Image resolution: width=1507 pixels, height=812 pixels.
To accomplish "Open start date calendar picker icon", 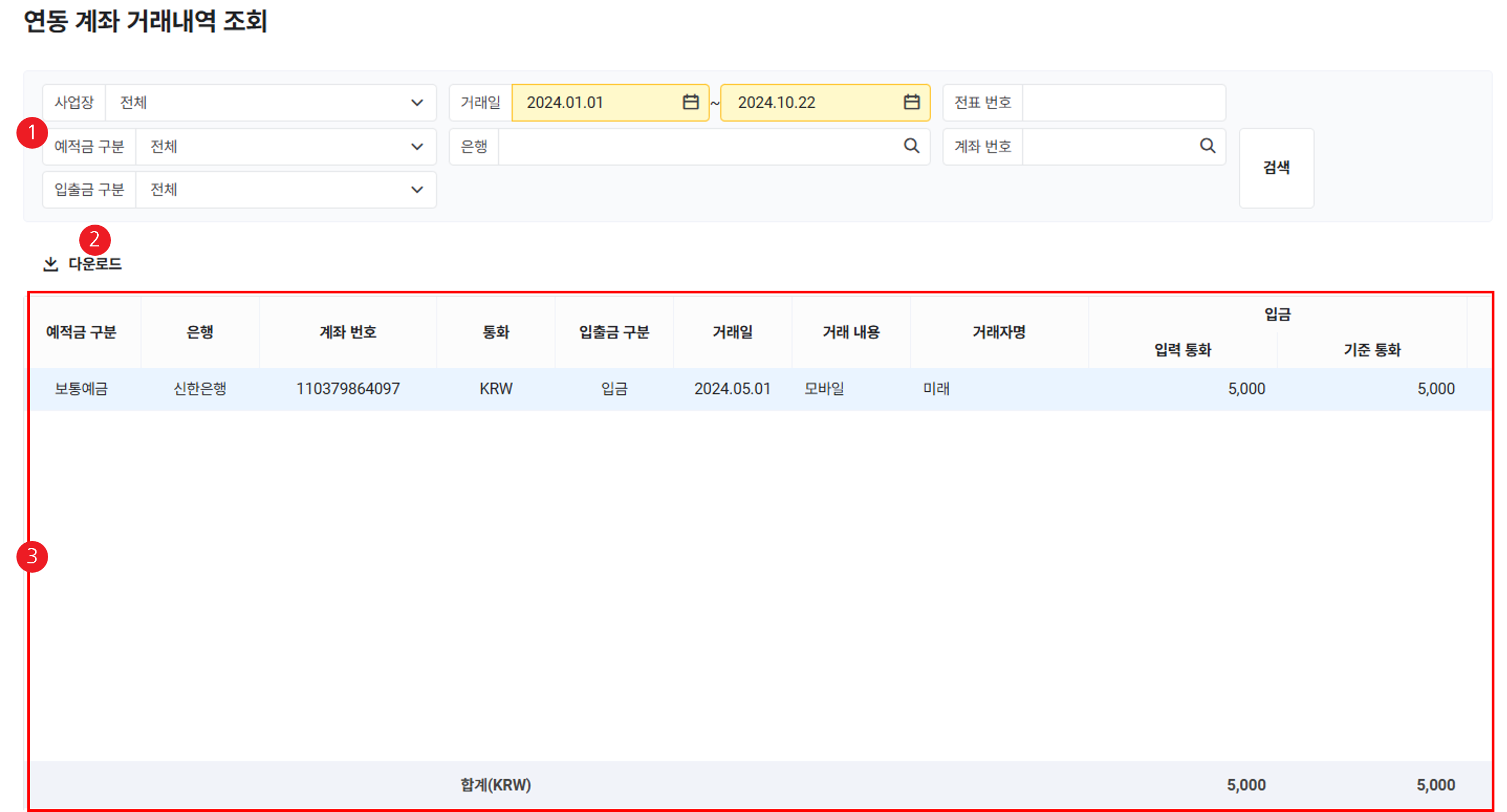I will 690,102.
